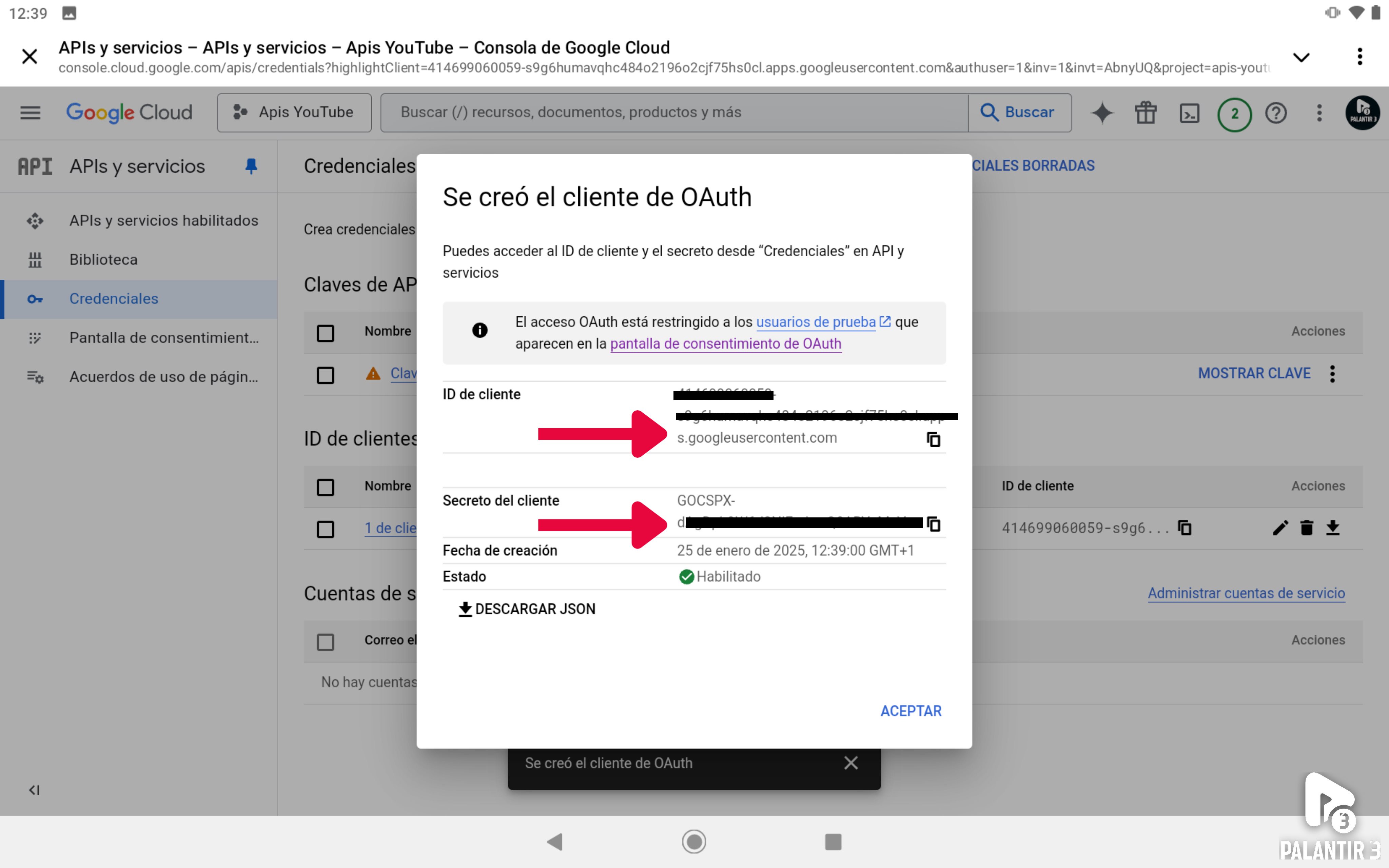
Task: Check the Claves de API header checkbox
Action: (x=326, y=333)
